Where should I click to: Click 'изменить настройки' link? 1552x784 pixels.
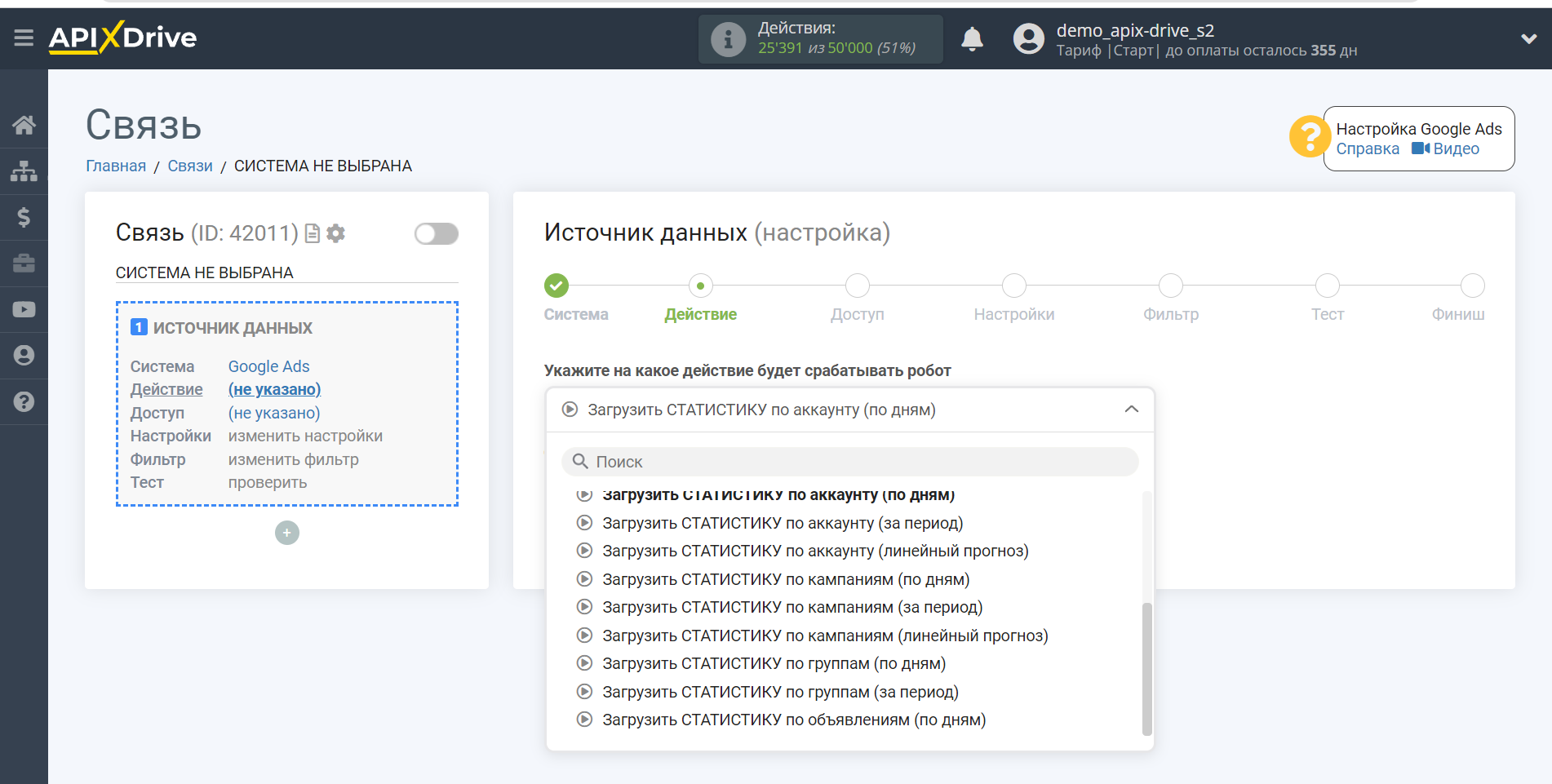[305, 436]
